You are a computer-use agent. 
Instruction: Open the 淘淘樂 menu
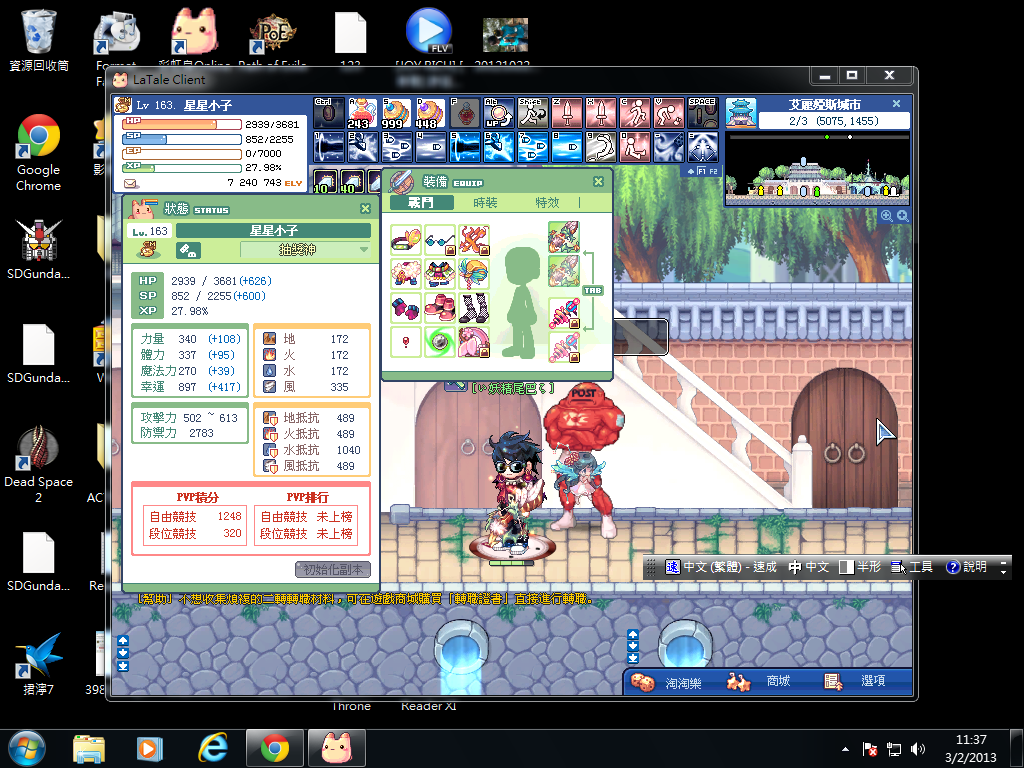[666, 682]
